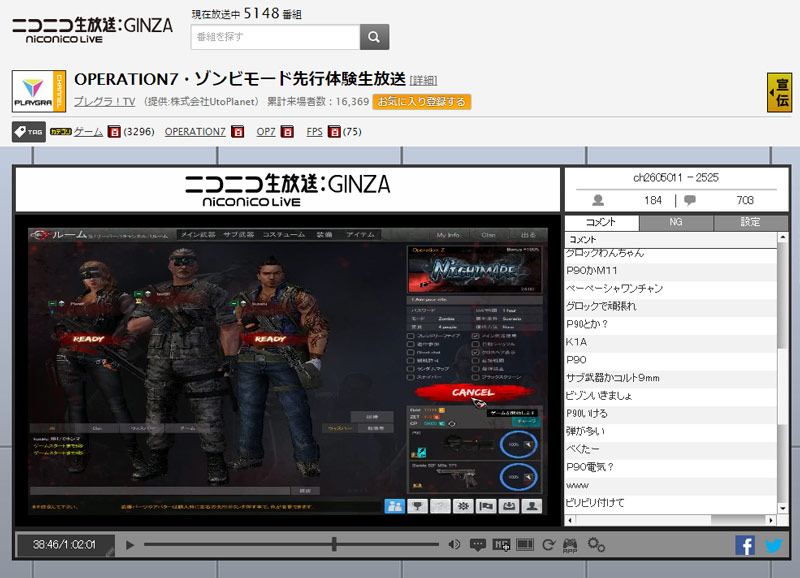Toggle the Ghost chat checkbox in game

coord(410,353)
